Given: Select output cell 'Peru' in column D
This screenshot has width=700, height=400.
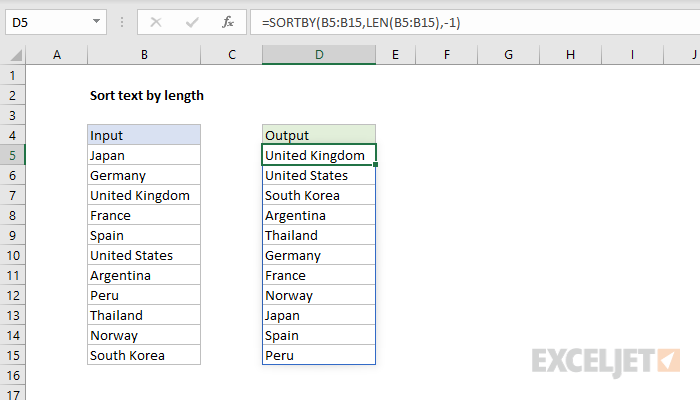Looking at the screenshot, I should pyautogui.click(x=319, y=355).
